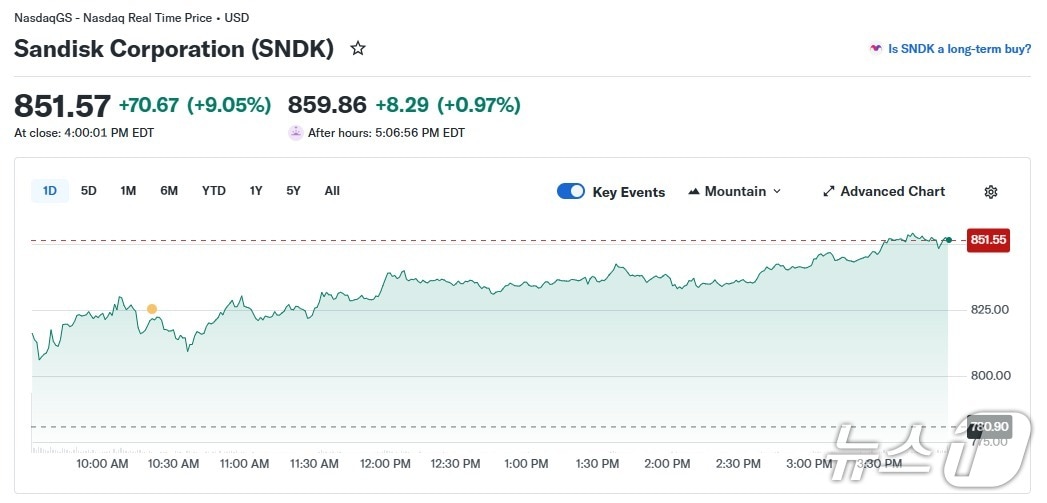Add SNDK to watchlist with star icon

[x=357, y=48]
